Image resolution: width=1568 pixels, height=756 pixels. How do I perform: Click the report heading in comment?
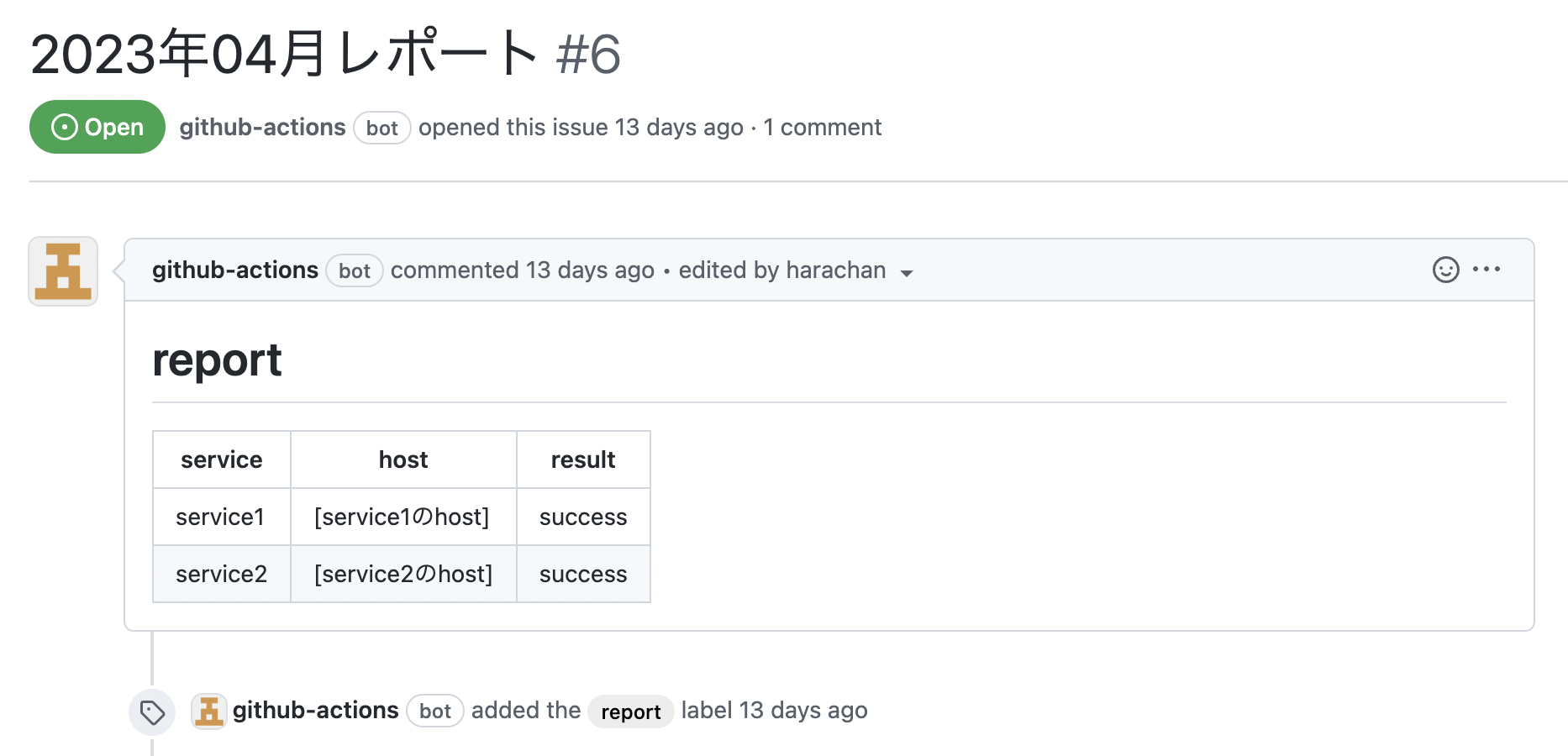click(217, 360)
